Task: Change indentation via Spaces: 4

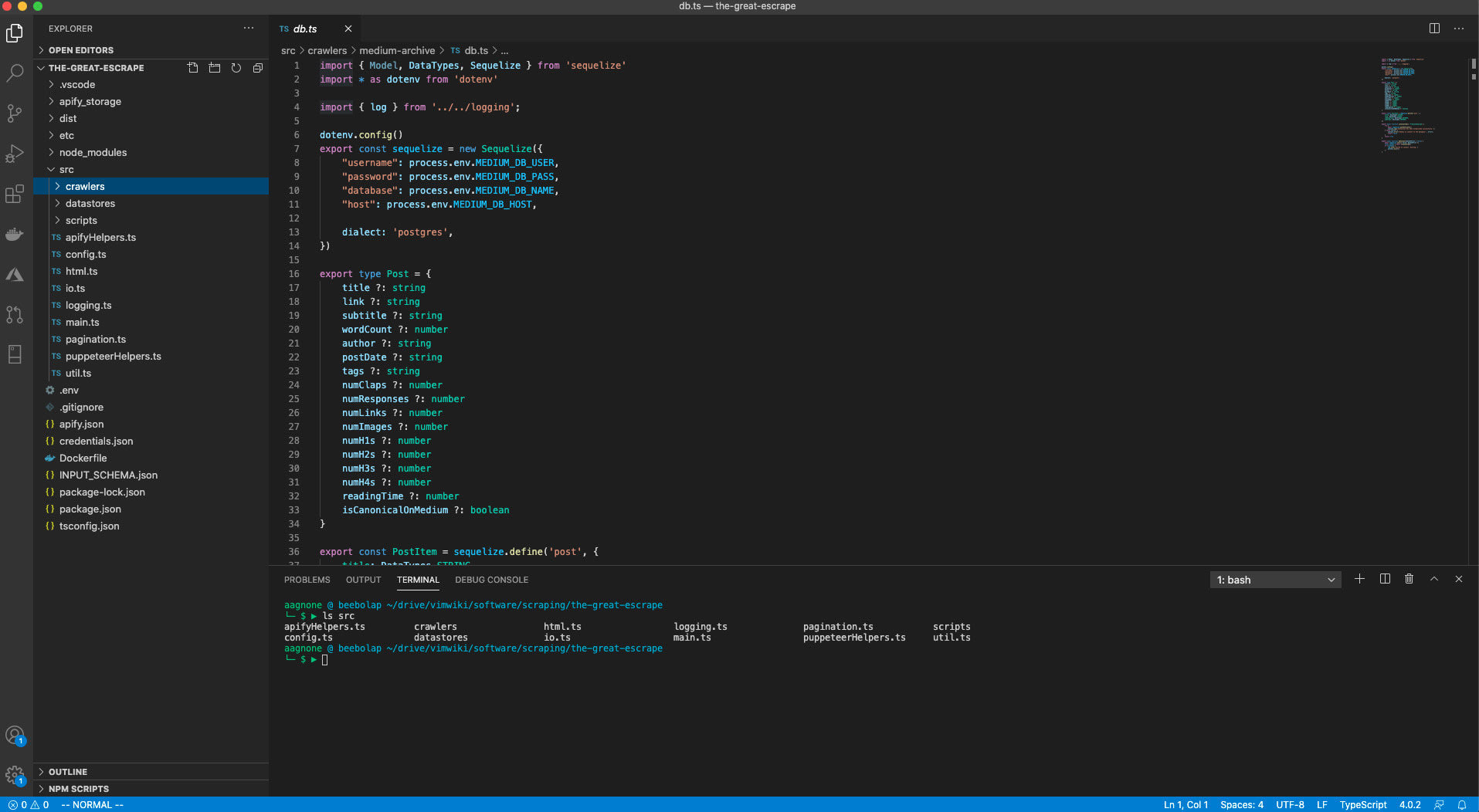Action: (1242, 804)
